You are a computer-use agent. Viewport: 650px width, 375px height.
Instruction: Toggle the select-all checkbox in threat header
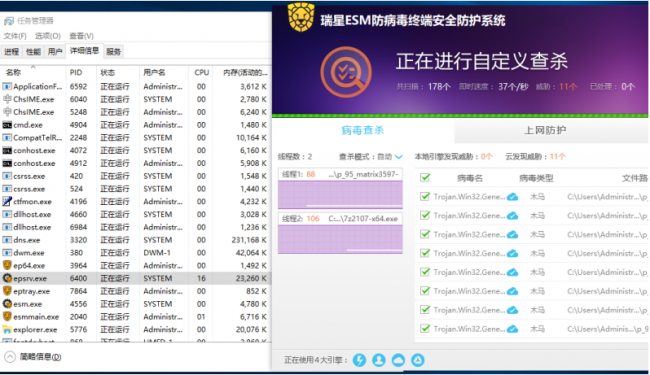[x=425, y=178]
